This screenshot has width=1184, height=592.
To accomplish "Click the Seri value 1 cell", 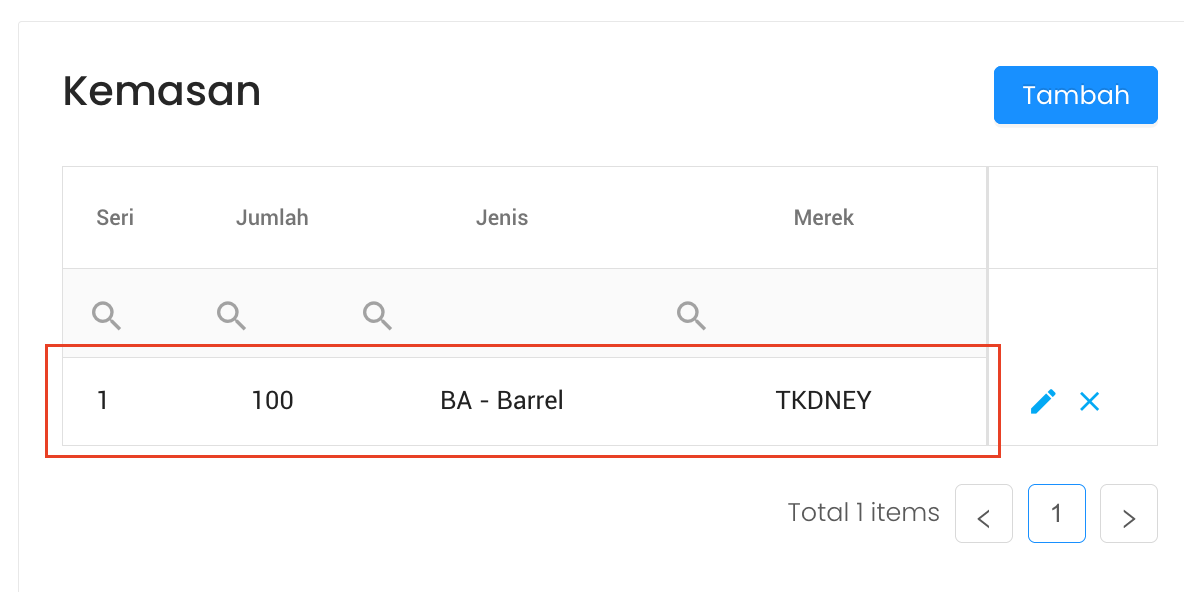I will (x=102, y=401).
